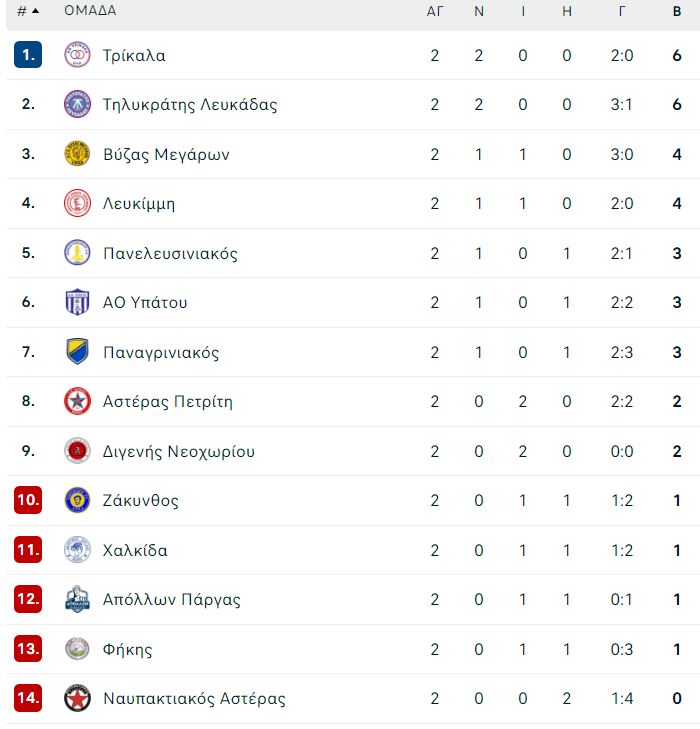
Task: Click the Τρίκαλα team crest icon
Action: click(x=77, y=54)
